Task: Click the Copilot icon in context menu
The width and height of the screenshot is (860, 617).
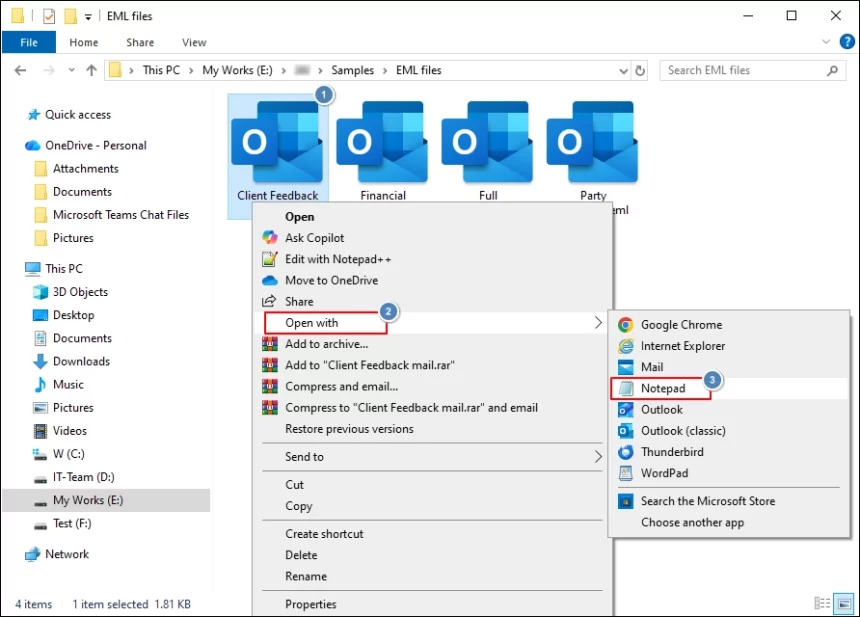Action: coord(269,237)
